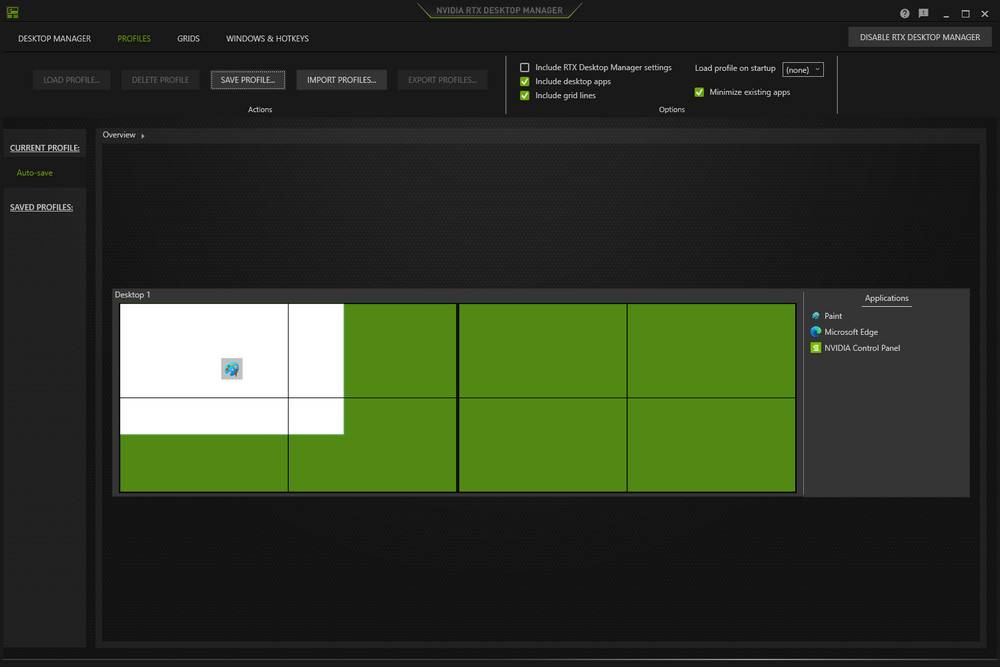Toggle the Minimize existing apps checkbox
Image resolution: width=1000 pixels, height=667 pixels.
tap(698, 91)
